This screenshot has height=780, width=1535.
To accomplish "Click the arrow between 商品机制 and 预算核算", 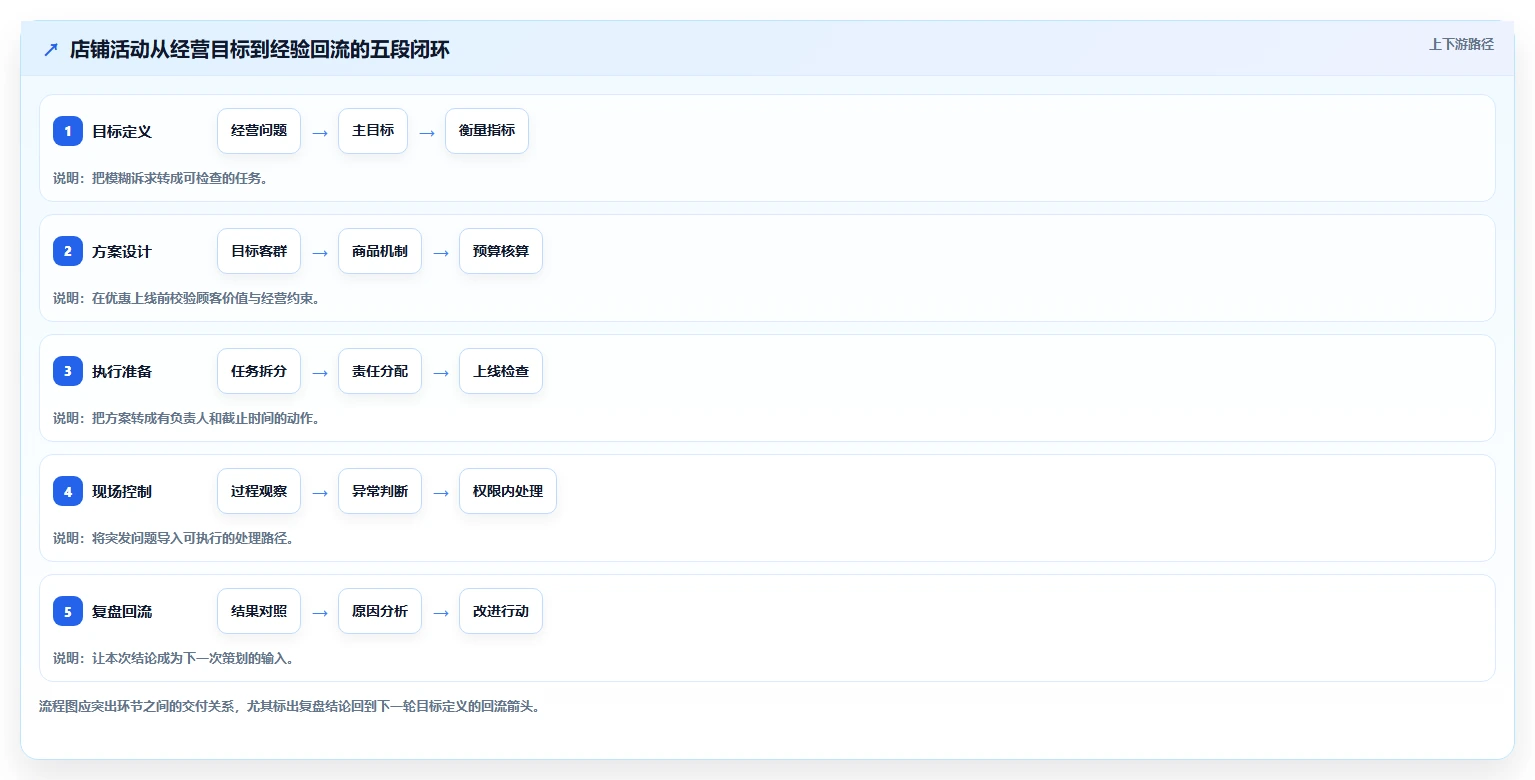I will click(441, 252).
